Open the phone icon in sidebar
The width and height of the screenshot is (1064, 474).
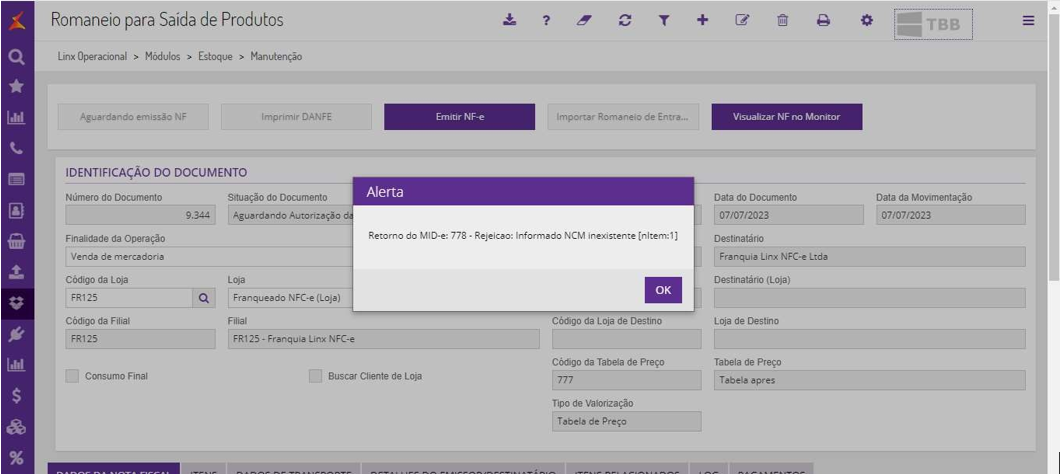coord(16,149)
